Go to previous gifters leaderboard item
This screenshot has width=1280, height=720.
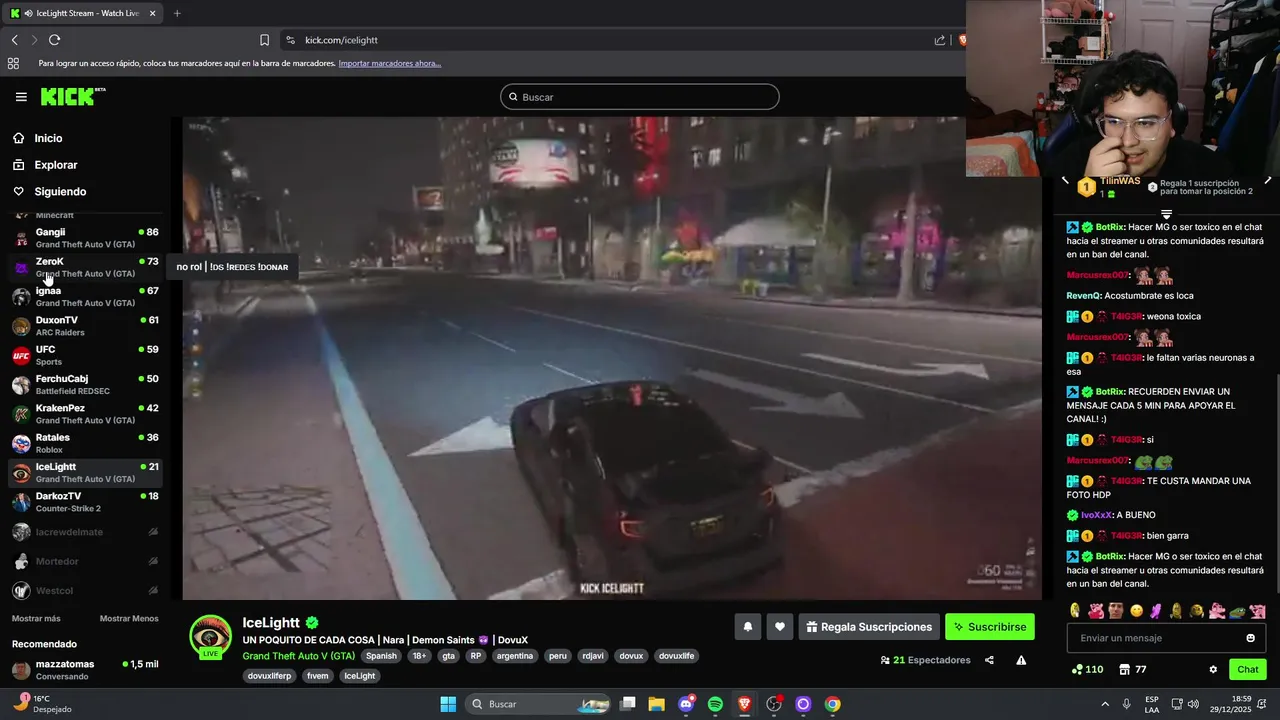tap(1065, 181)
